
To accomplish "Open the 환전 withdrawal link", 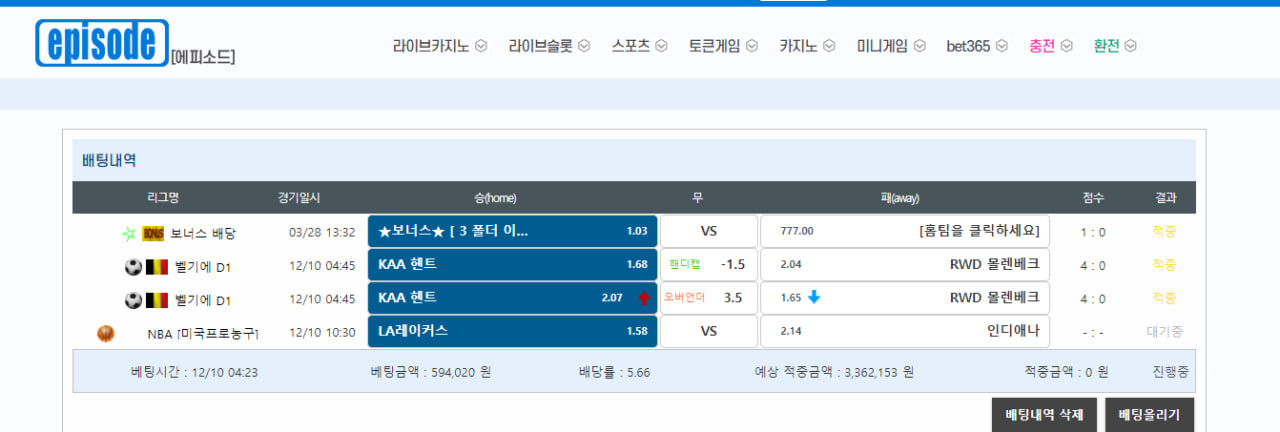I will click(1114, 46).
